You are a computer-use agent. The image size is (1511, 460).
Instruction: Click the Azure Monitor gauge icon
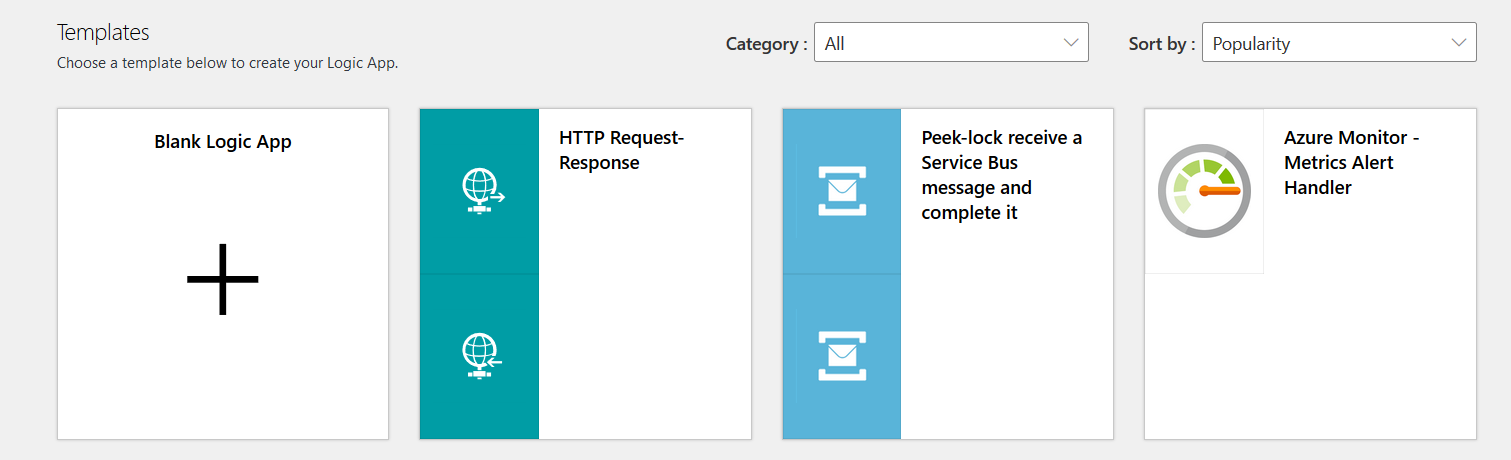[x=1204, y=191]
